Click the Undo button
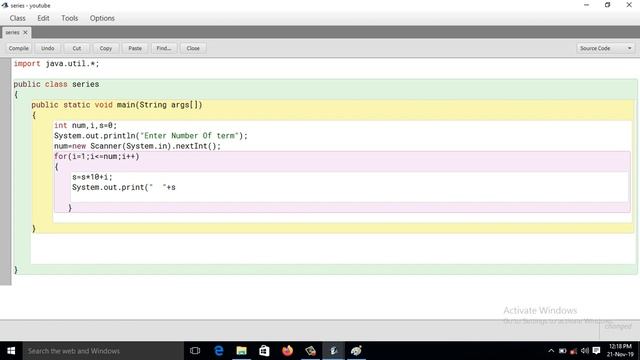 pyautogui.click(x=47, y=48)
